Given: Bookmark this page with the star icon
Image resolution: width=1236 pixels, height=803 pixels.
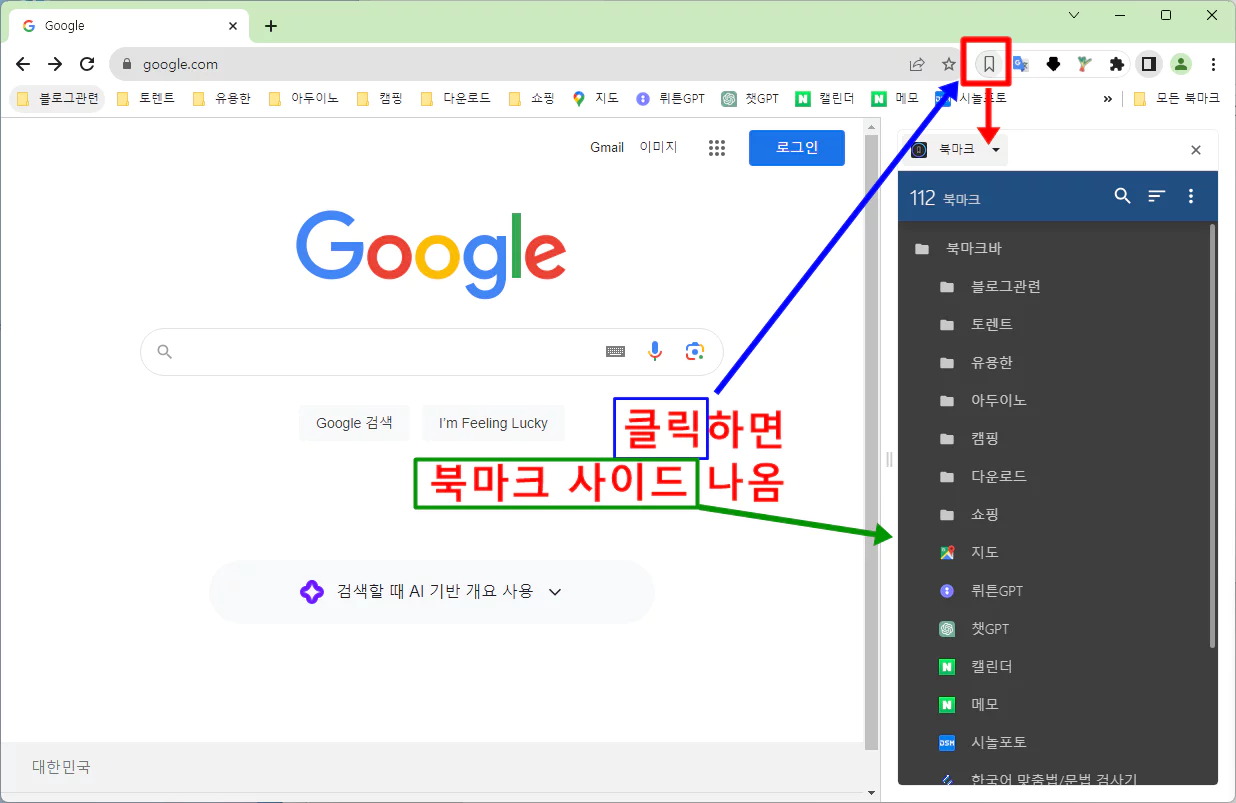Looking at the screenshot, I should 949,64.
